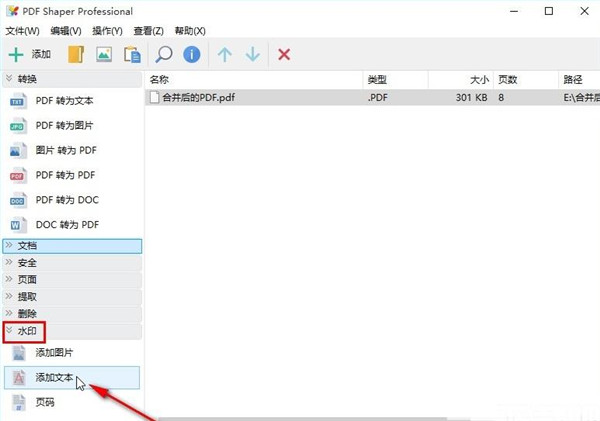600x421 pixels.
Task: Click the picture toolbar icon
Action: tap(104, 54)
